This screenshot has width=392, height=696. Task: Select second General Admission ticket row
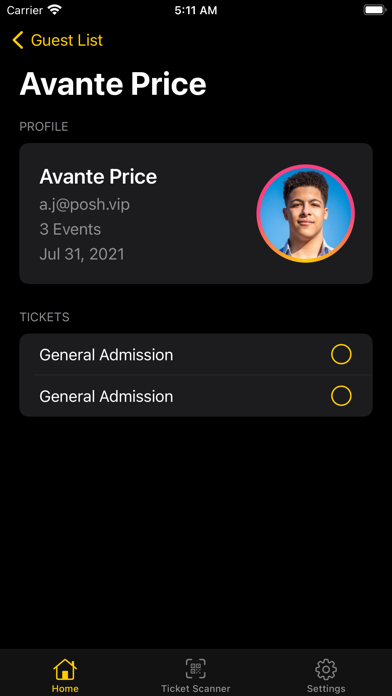click(x=196, y=395)
